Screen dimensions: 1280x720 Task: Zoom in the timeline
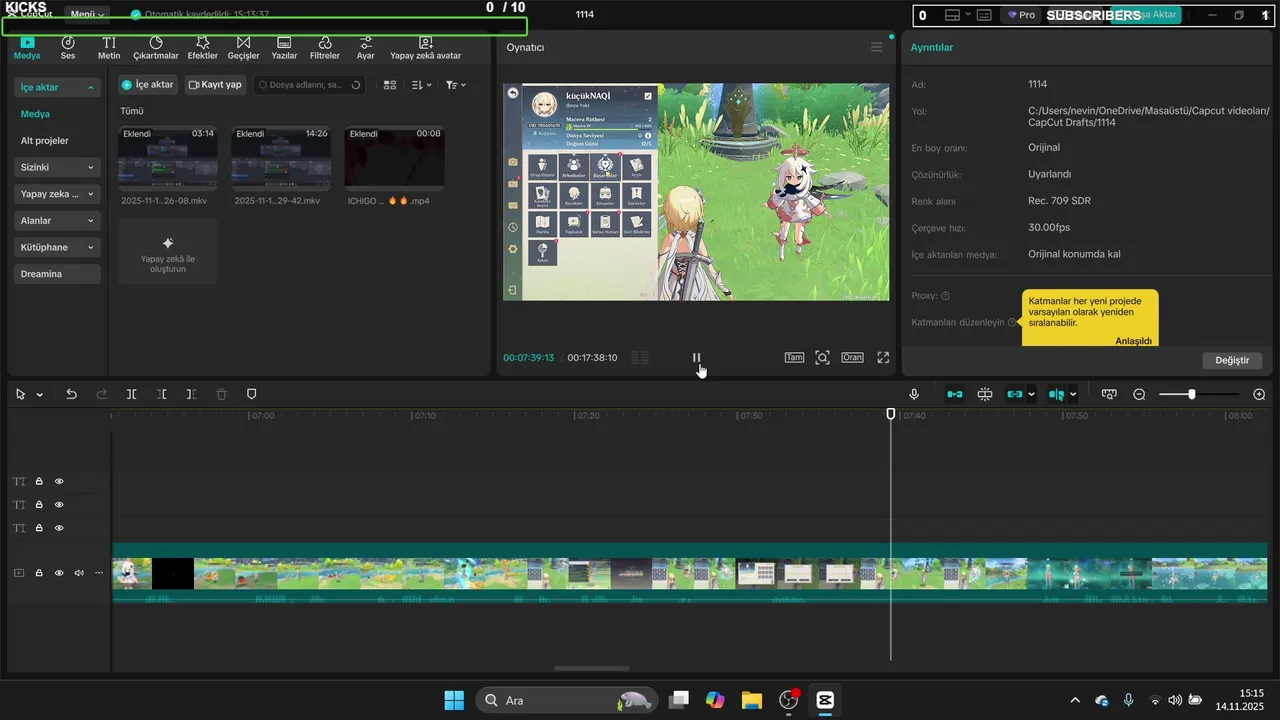pos(1259,395)
